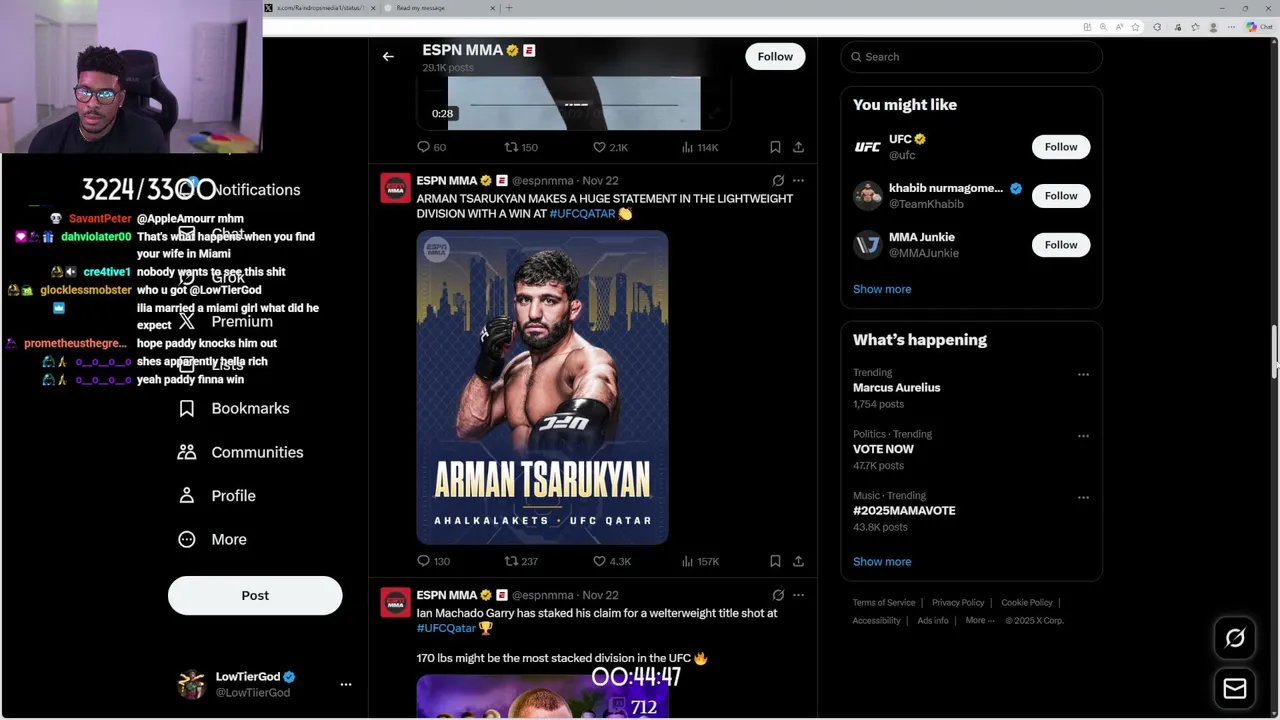Share the Arman Tsarukyan post

click(798, 561)
